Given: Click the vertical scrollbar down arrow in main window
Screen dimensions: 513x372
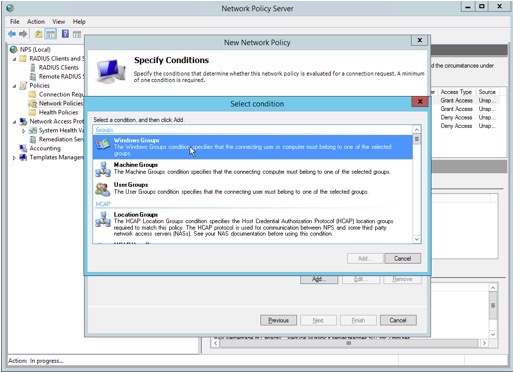Looking at the screenshot, I should click(x=493, y=334).
